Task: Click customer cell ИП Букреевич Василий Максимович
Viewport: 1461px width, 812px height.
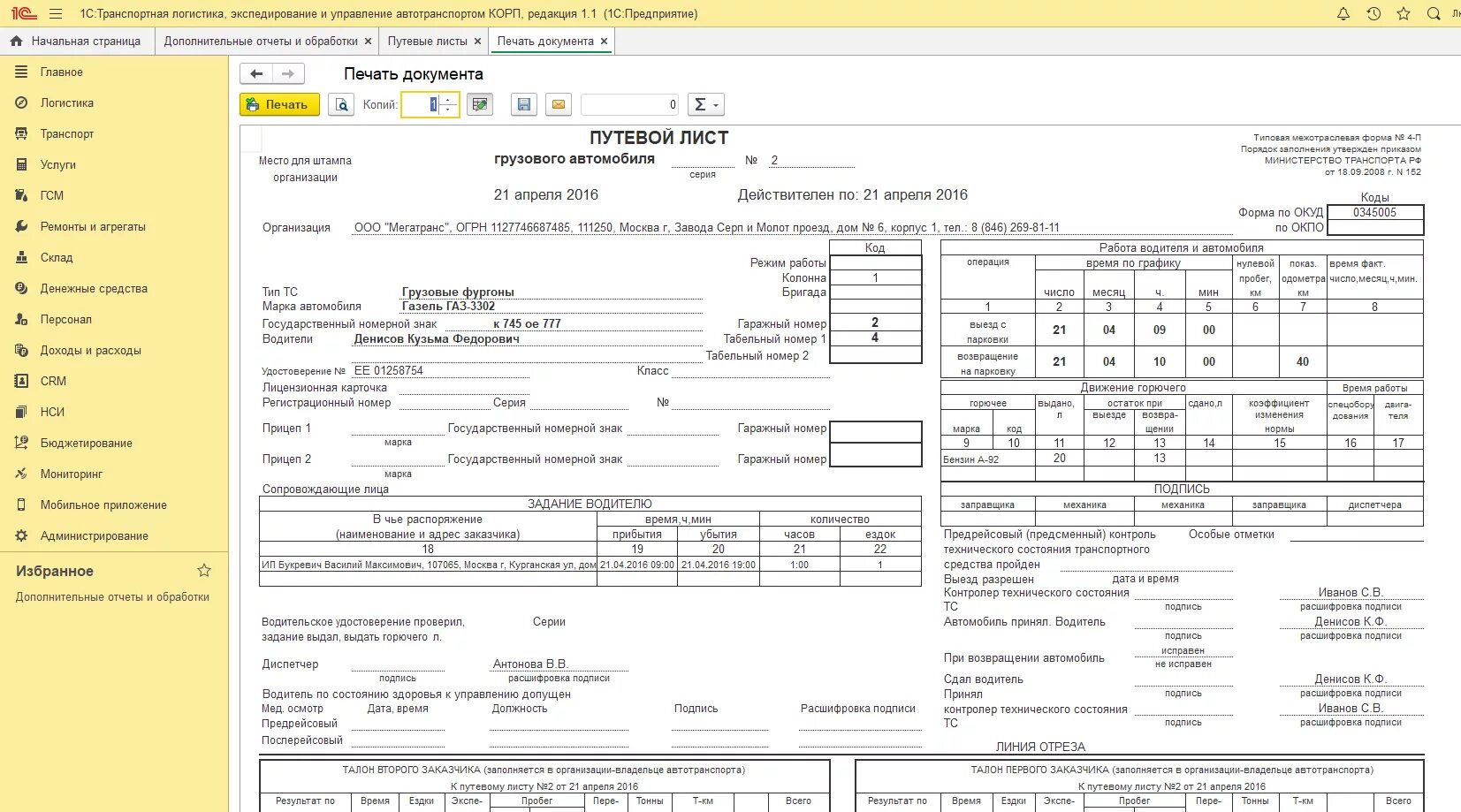Action: 429,565
